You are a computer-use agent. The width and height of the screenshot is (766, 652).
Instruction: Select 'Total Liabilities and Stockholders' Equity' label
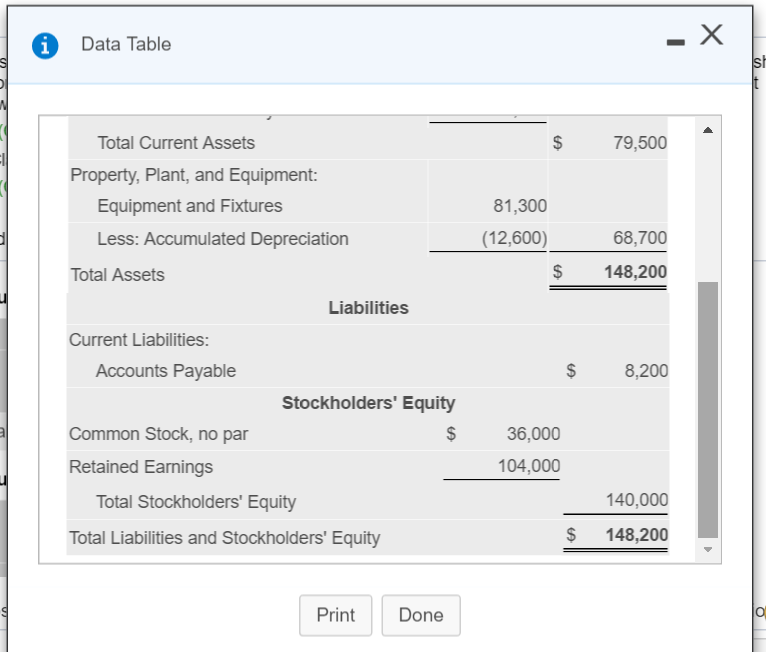224,538
